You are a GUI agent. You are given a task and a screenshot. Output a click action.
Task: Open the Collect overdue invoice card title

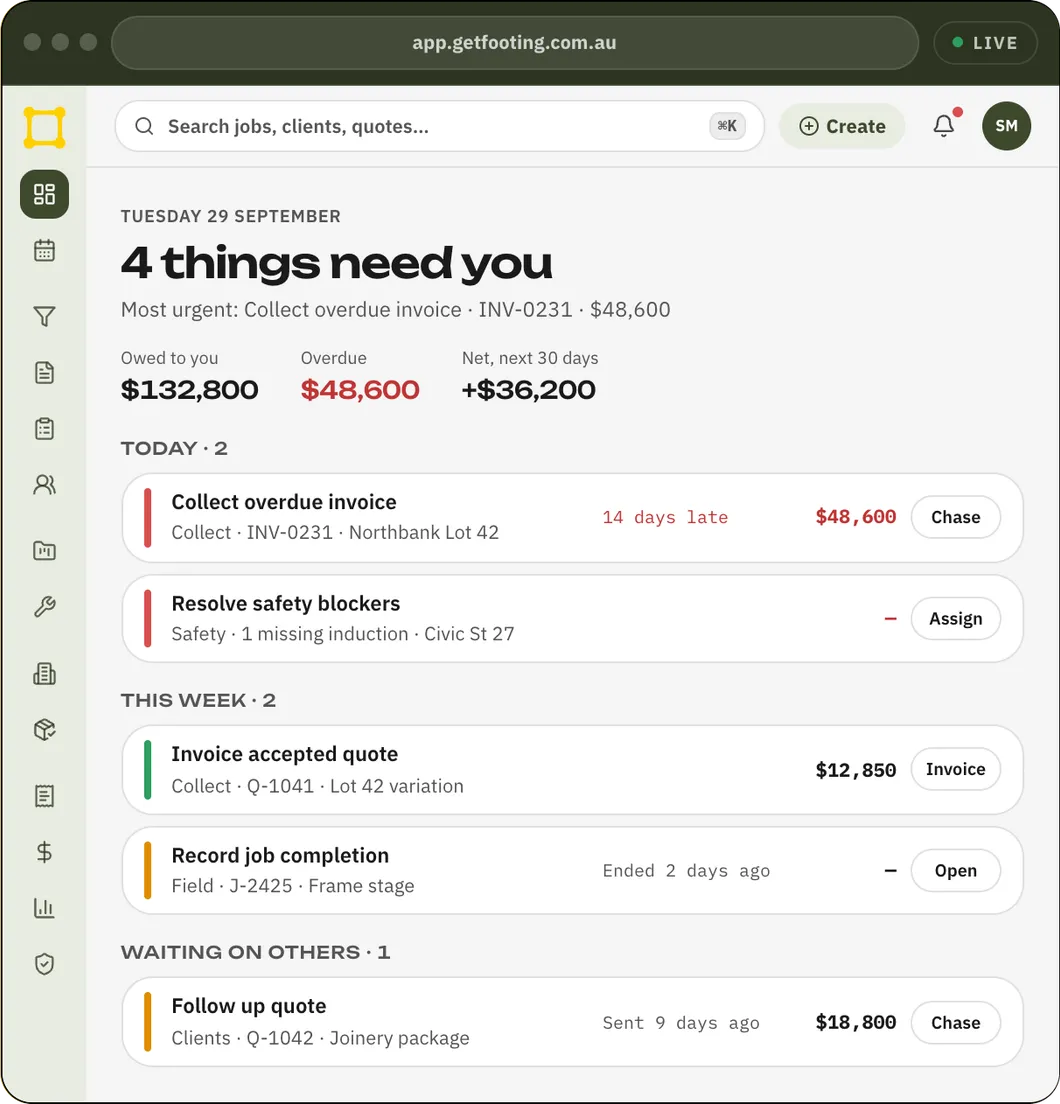click(284, 502)
